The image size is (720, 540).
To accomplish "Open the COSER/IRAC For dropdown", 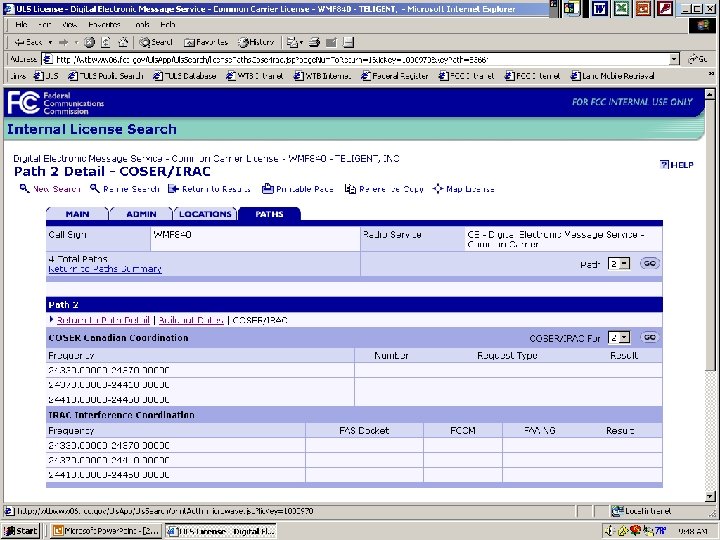I will tap(619, 338).
